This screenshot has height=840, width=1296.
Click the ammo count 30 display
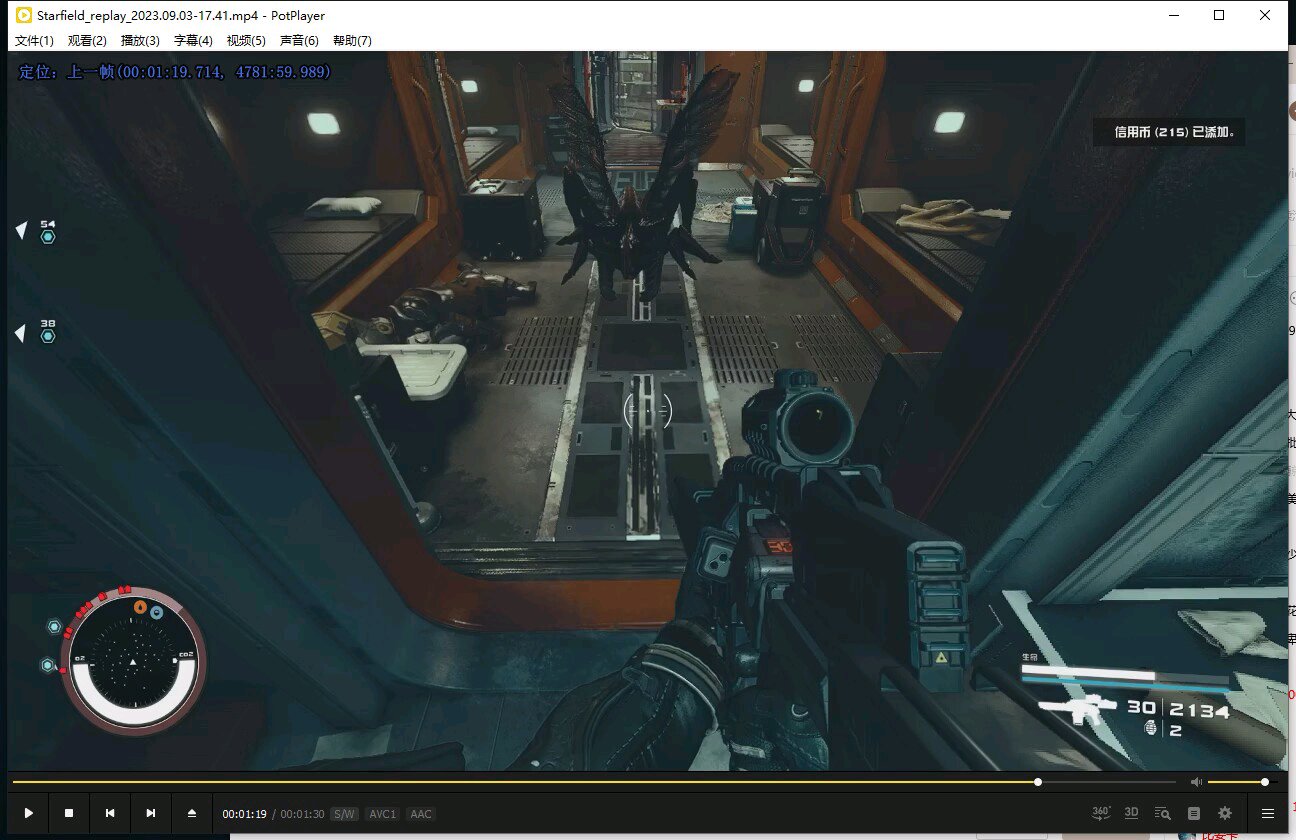click(1141, 708)
